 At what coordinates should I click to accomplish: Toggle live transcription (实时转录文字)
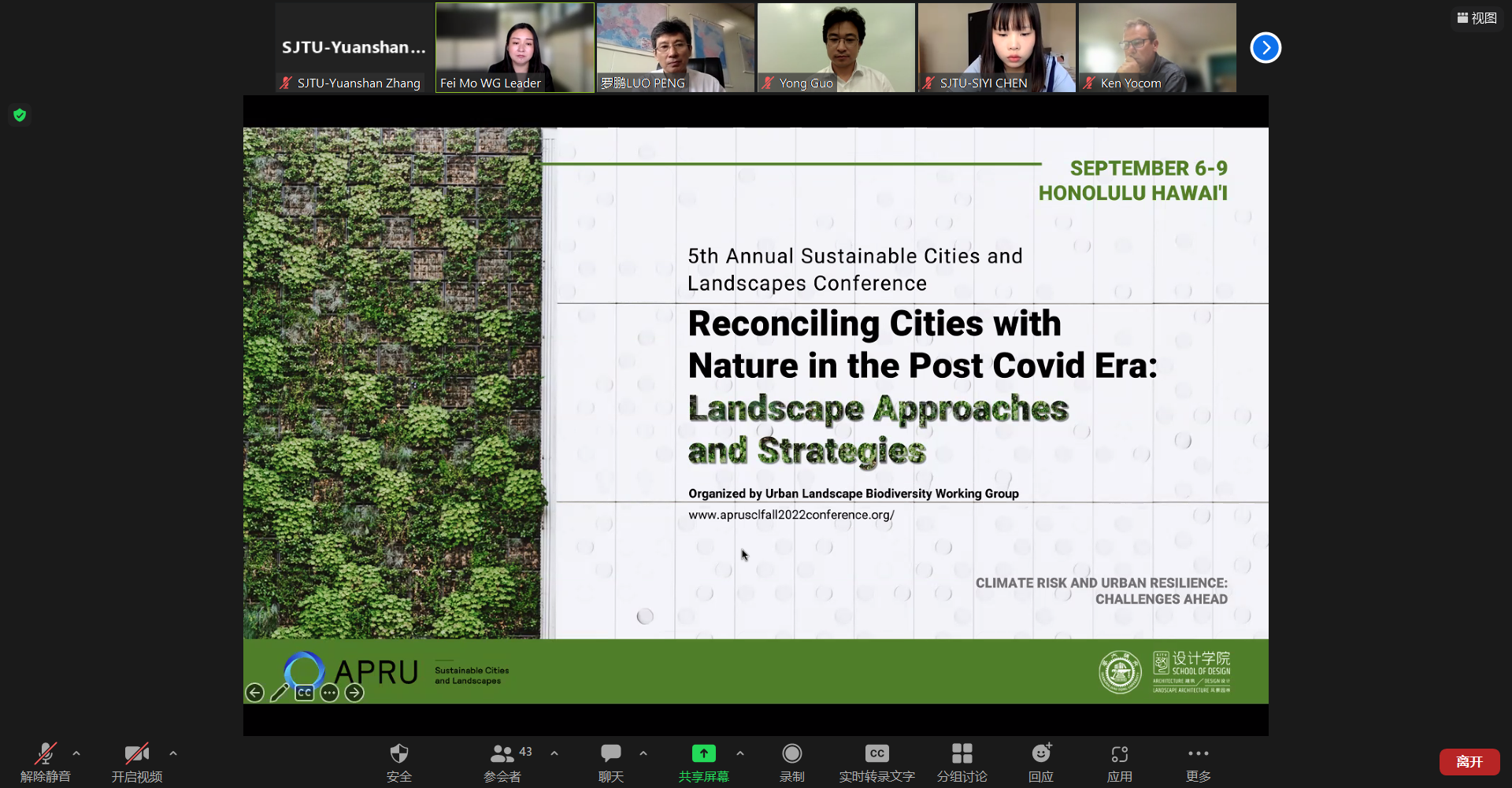point(876,754)
